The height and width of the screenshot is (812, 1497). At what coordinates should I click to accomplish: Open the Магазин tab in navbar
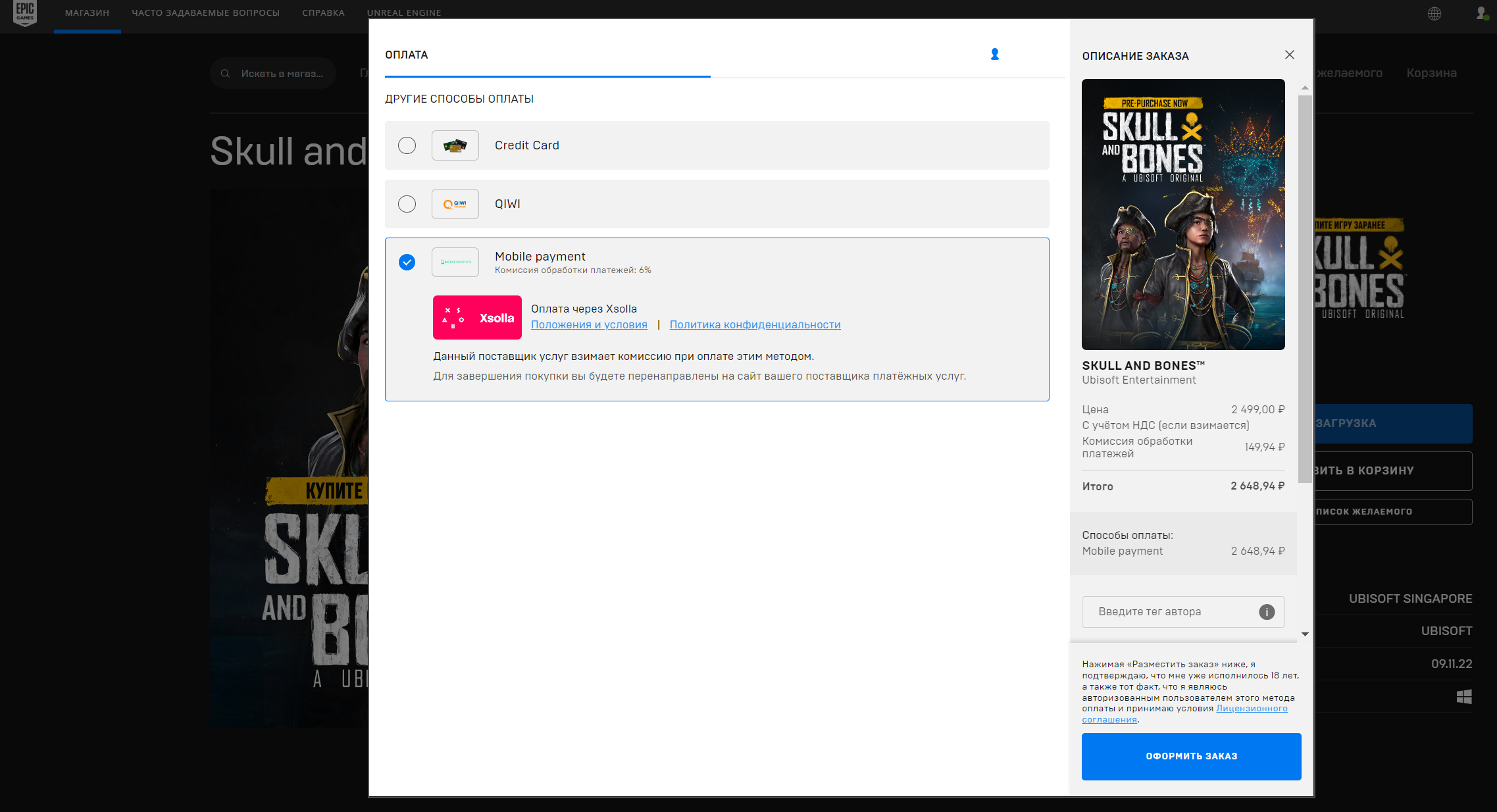(x=87, y=13)
